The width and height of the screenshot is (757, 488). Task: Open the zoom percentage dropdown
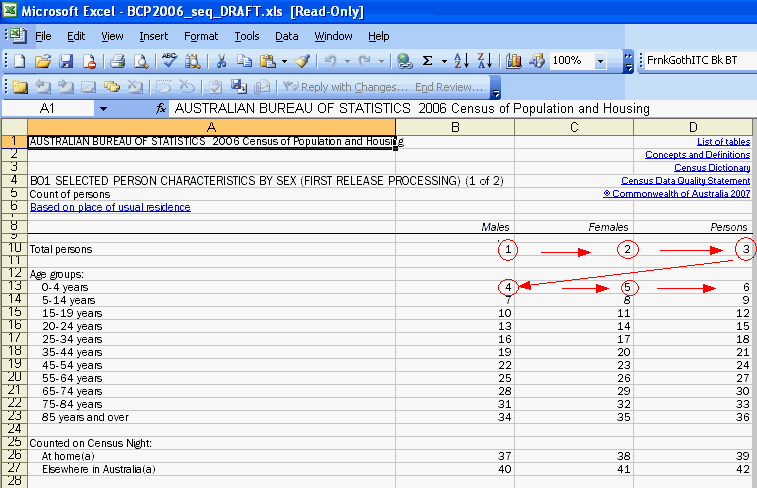coord(600,61)
